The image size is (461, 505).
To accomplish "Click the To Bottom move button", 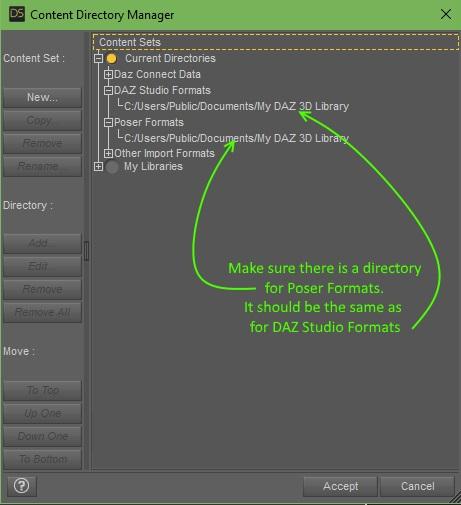I will [x=42, y=459].
